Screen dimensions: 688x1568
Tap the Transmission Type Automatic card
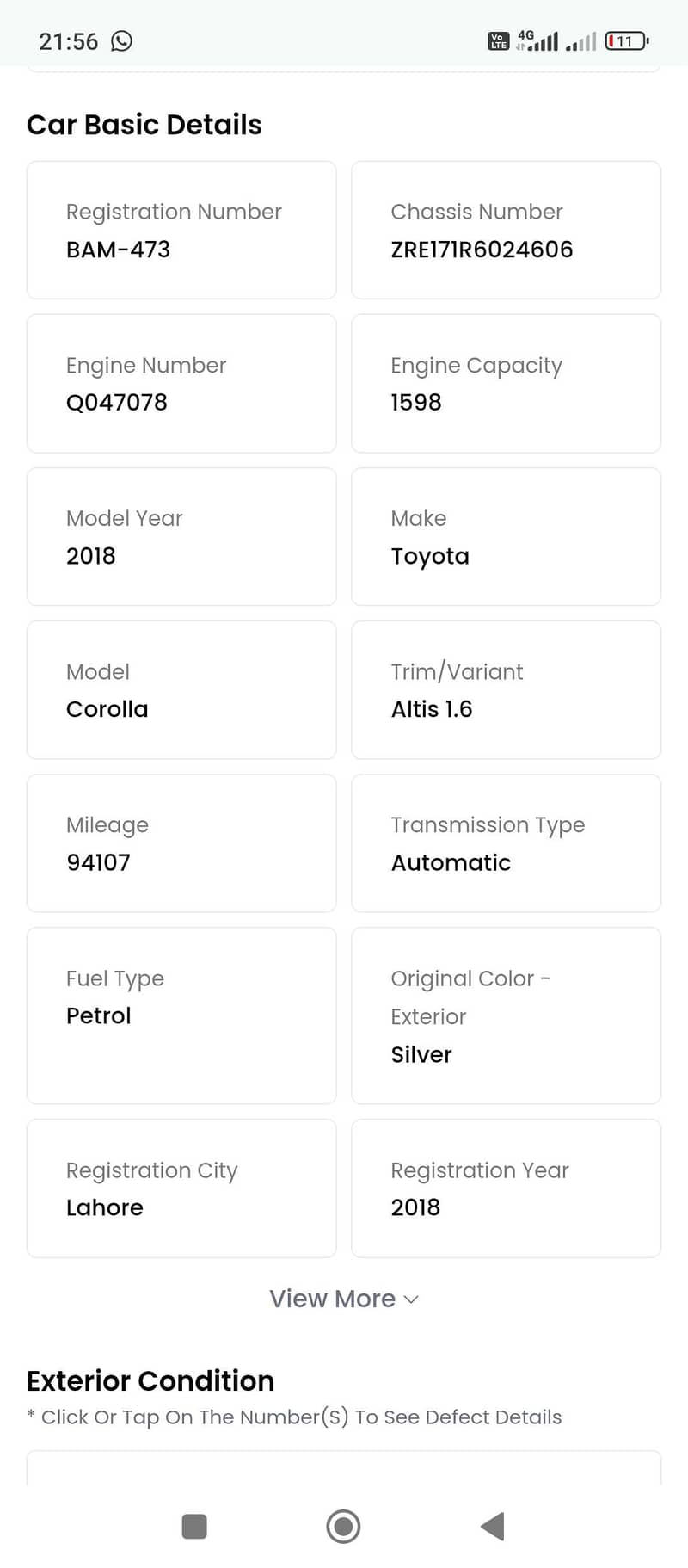(506, 843)
